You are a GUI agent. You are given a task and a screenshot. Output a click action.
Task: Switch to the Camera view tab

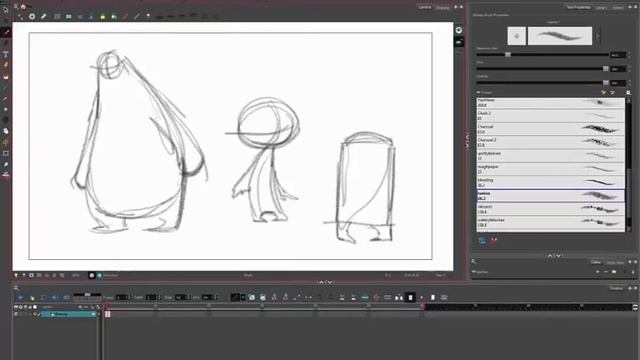tap(424, 7)
